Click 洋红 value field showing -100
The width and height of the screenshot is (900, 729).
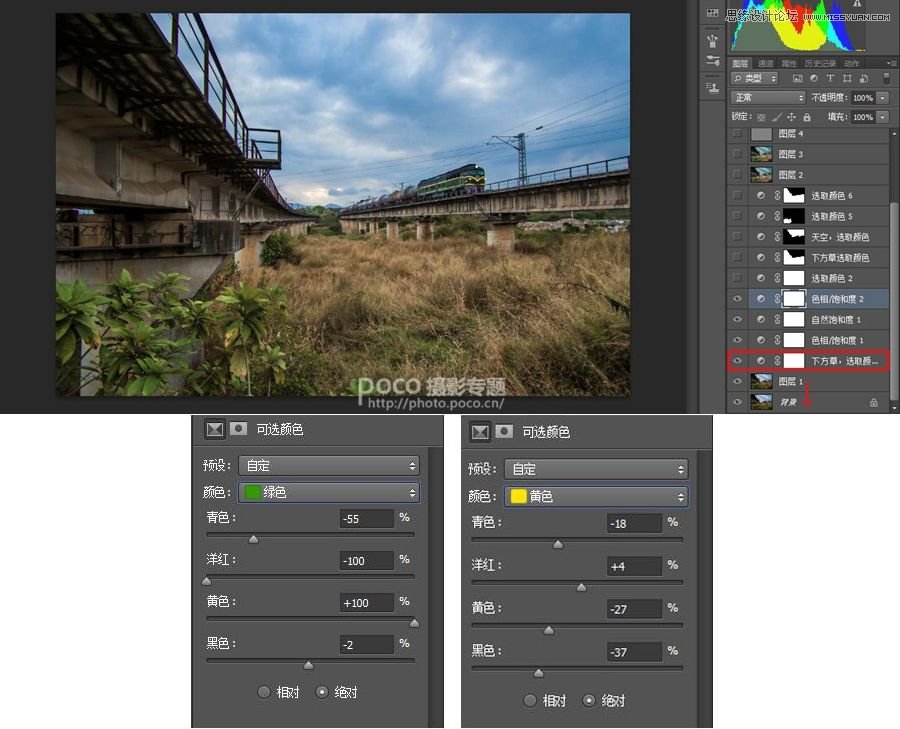[x=367, y=561]
